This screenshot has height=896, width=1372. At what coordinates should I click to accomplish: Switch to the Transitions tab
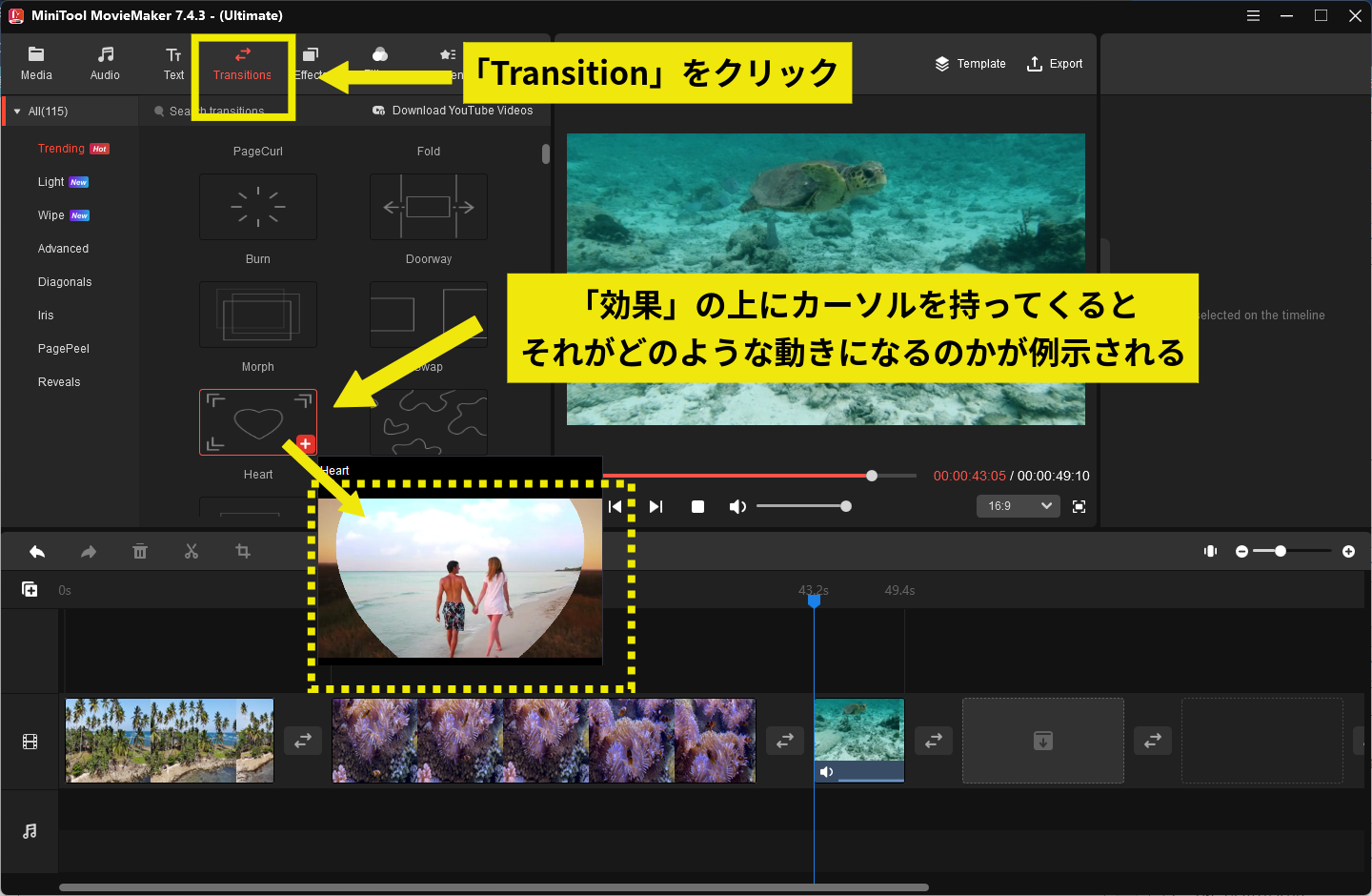242,63
